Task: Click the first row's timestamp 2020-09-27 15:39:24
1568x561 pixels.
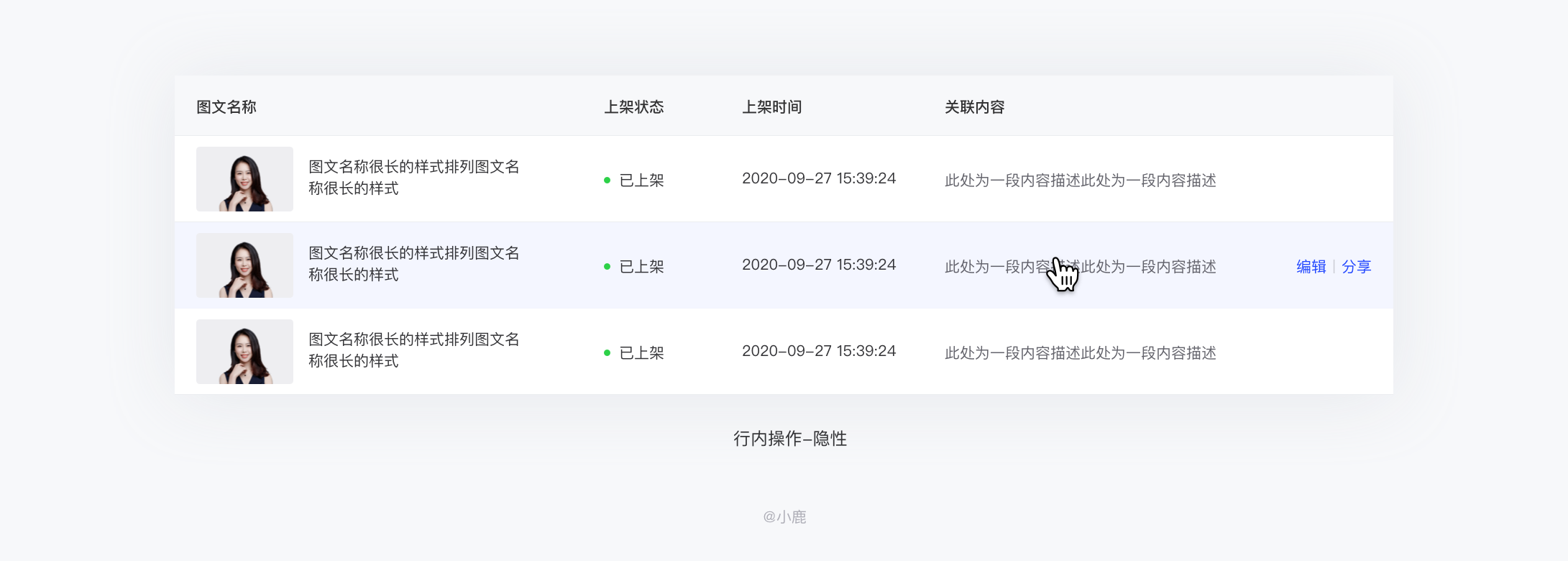Action: coord(819,178)
